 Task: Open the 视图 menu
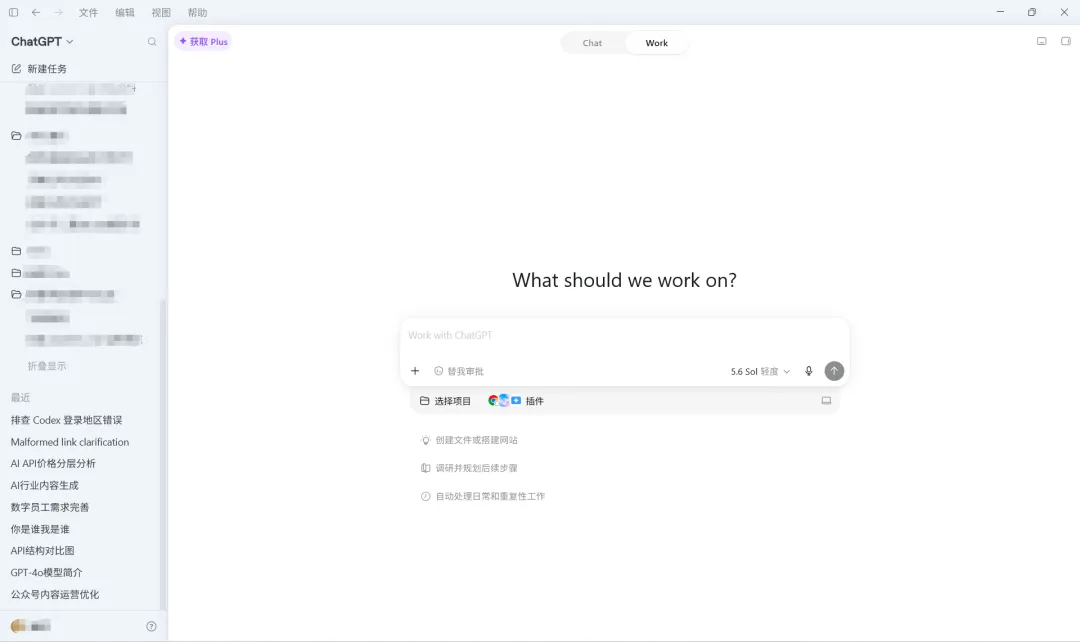coord(161,12)
